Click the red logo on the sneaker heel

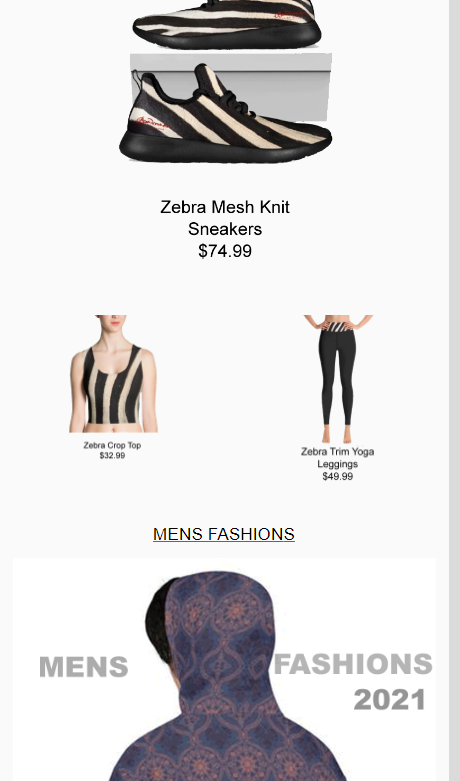click(x=152, y=123)
